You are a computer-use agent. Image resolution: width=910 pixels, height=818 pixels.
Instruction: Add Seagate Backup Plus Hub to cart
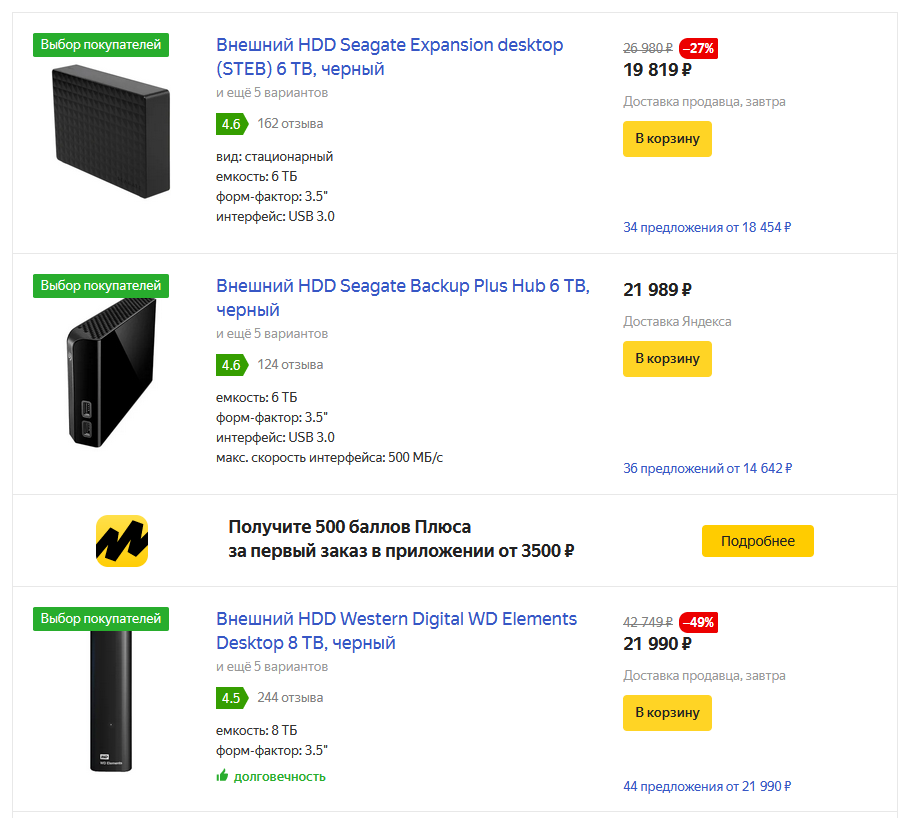pos(667,359)
